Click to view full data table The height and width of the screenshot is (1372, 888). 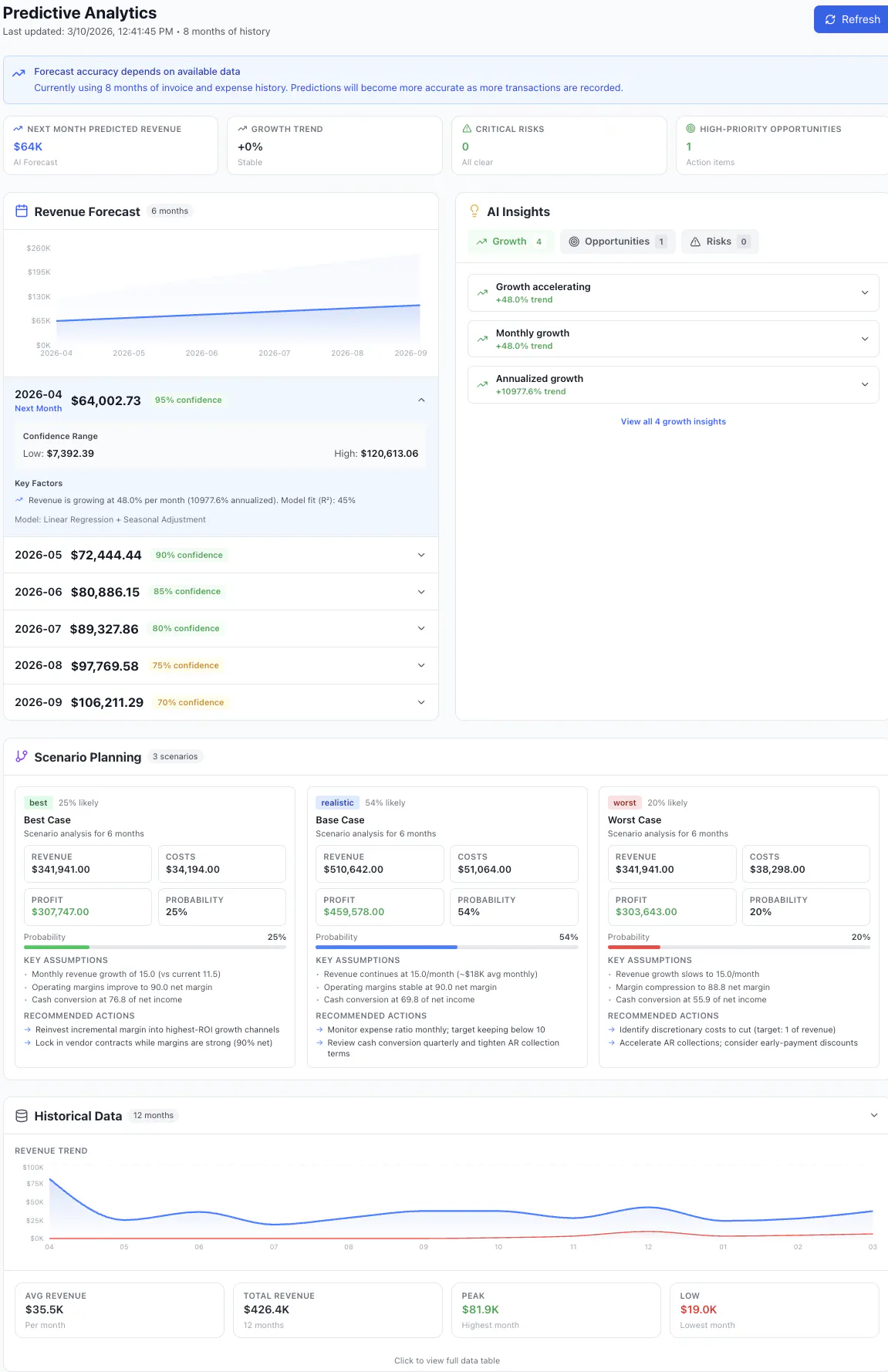(x=447, y=1360)
